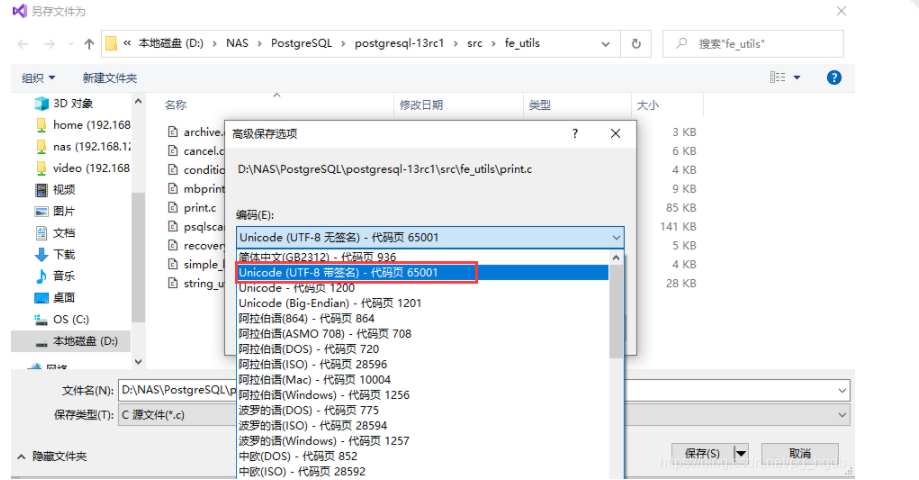Choose 中欧(DOS) - 代码页 852

tap(423, 455)
